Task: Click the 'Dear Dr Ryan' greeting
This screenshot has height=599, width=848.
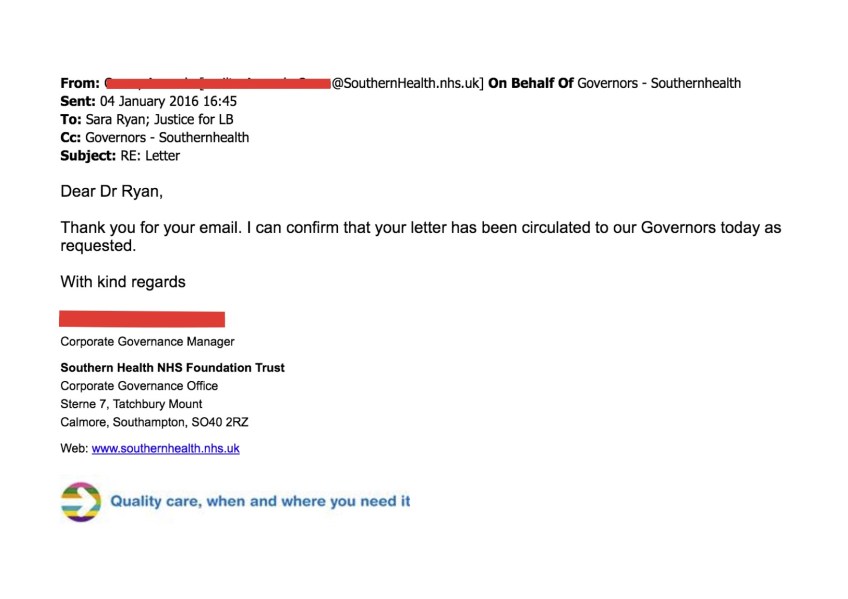Action: tap(111, 192)
